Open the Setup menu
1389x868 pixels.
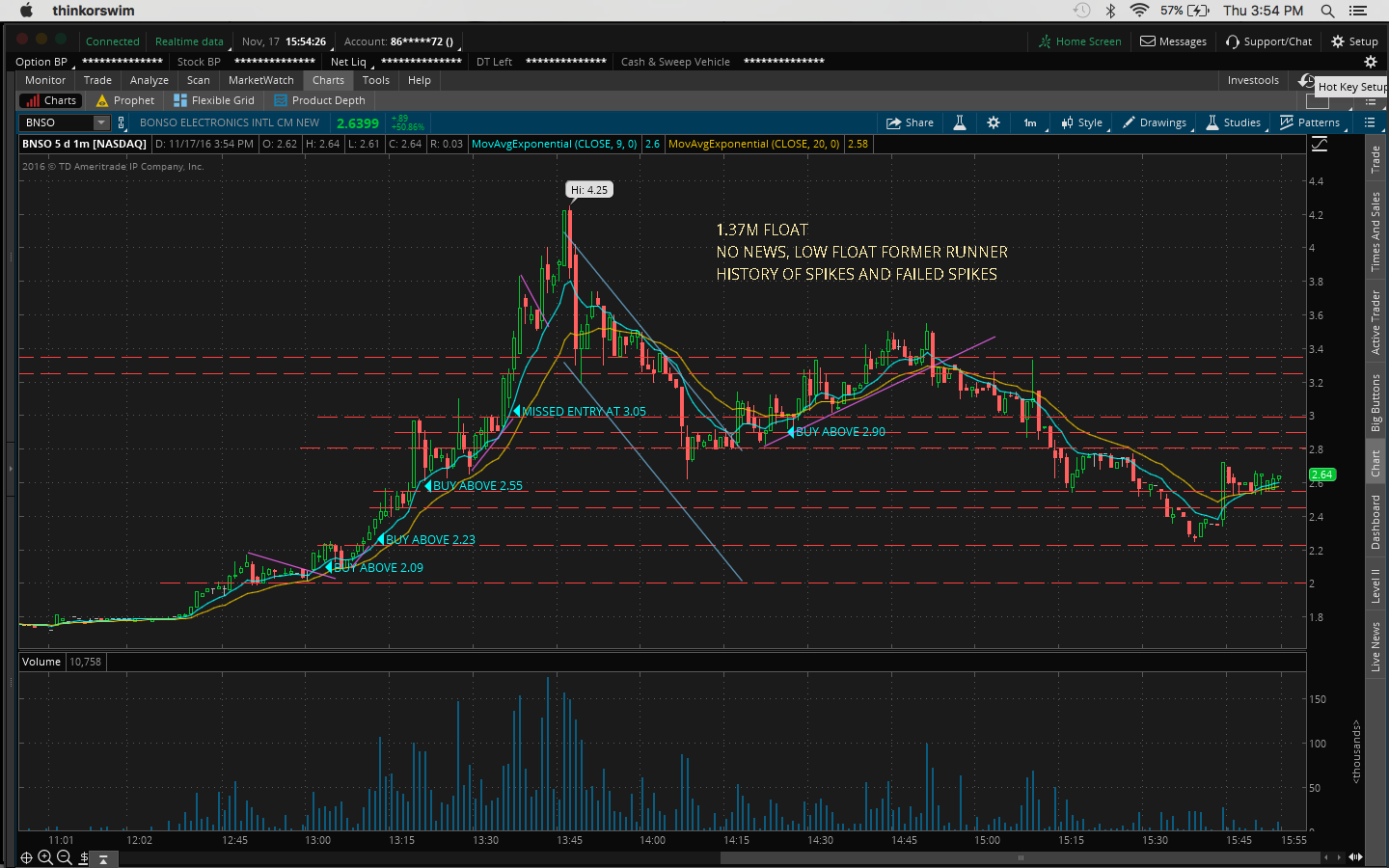[1355, 41]
